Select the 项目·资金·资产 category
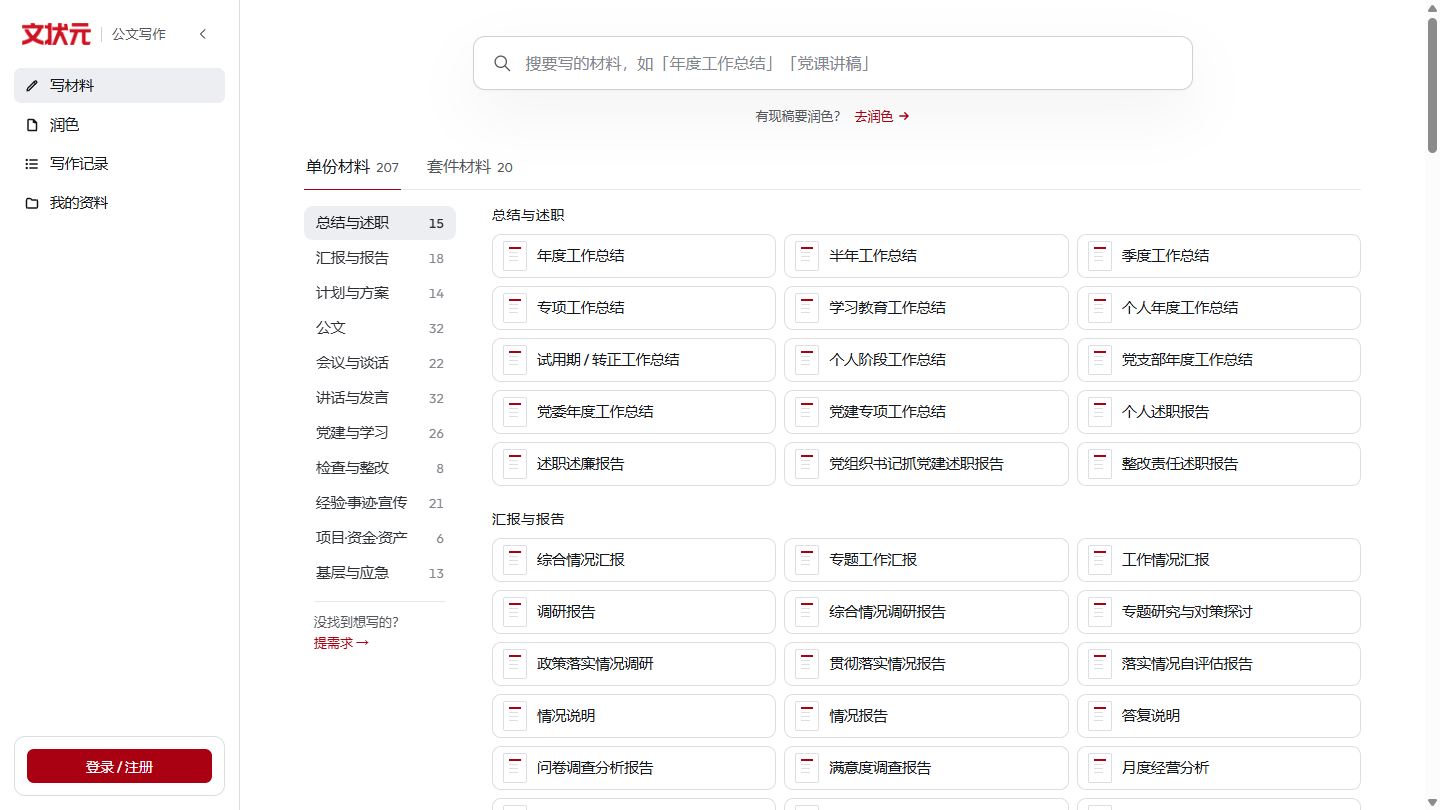 380,538
